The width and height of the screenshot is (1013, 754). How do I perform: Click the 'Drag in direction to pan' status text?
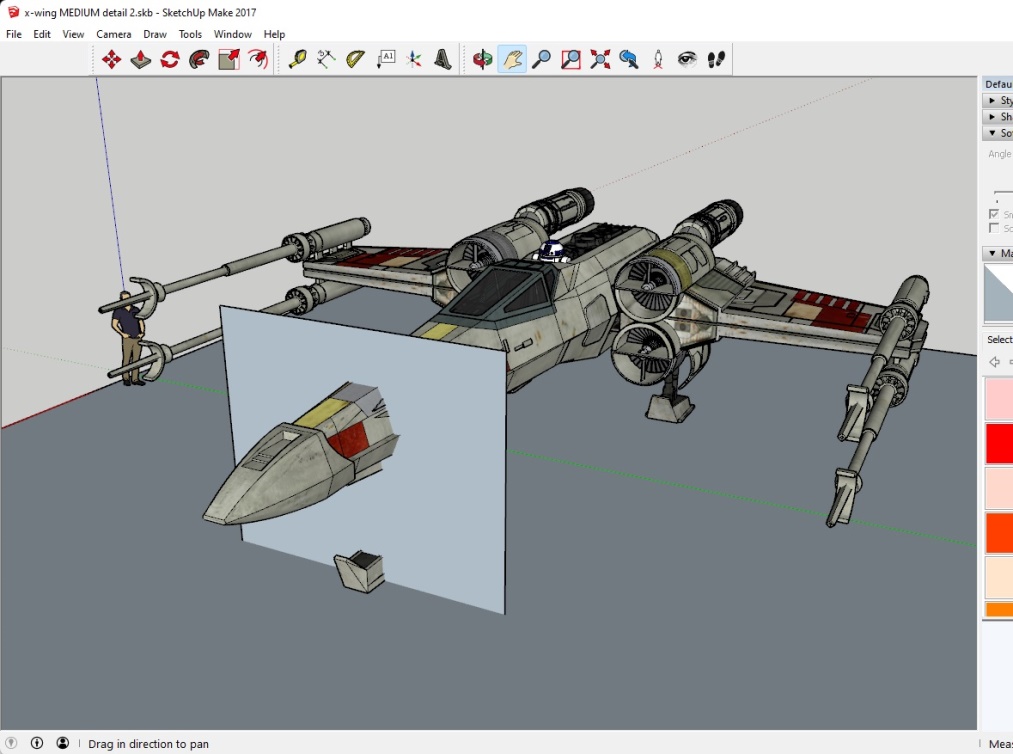[149, 744]
